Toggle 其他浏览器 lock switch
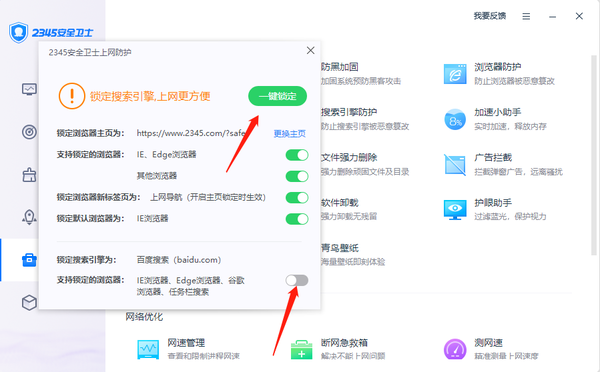600x372 pixels. [x=297, y=176]
